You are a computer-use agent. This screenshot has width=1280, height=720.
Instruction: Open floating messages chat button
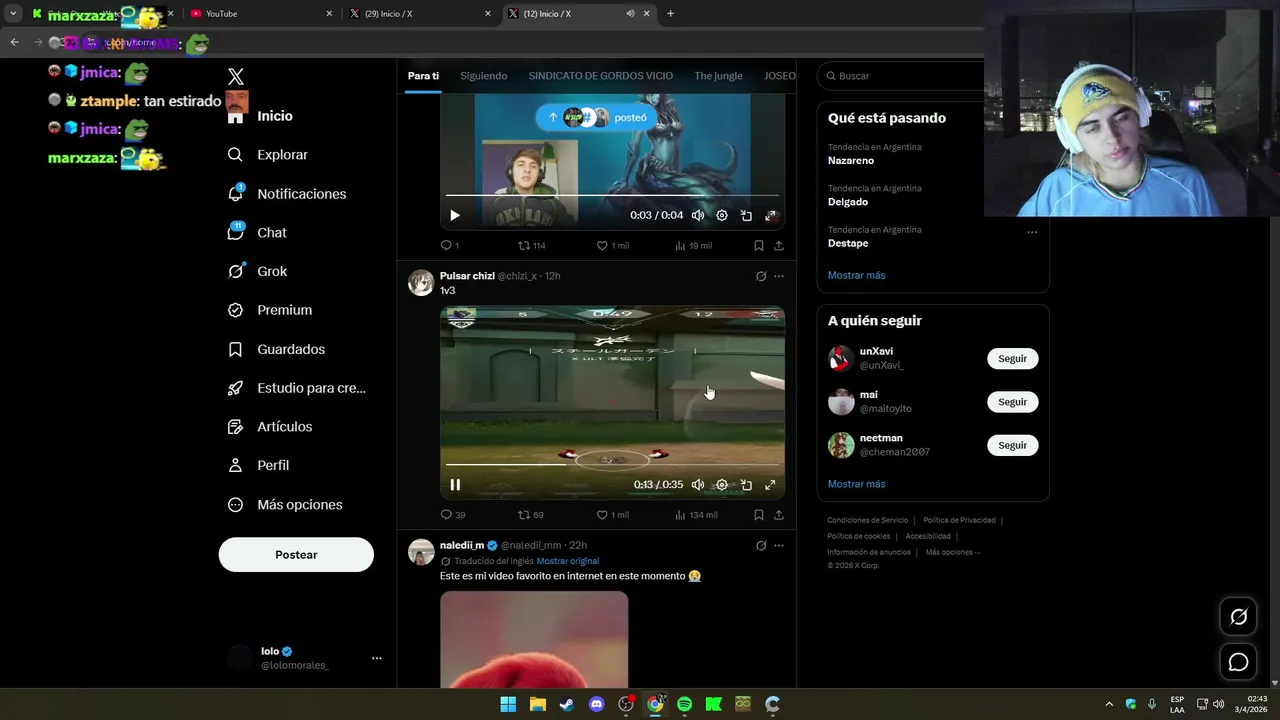[x=1238, y=662]
